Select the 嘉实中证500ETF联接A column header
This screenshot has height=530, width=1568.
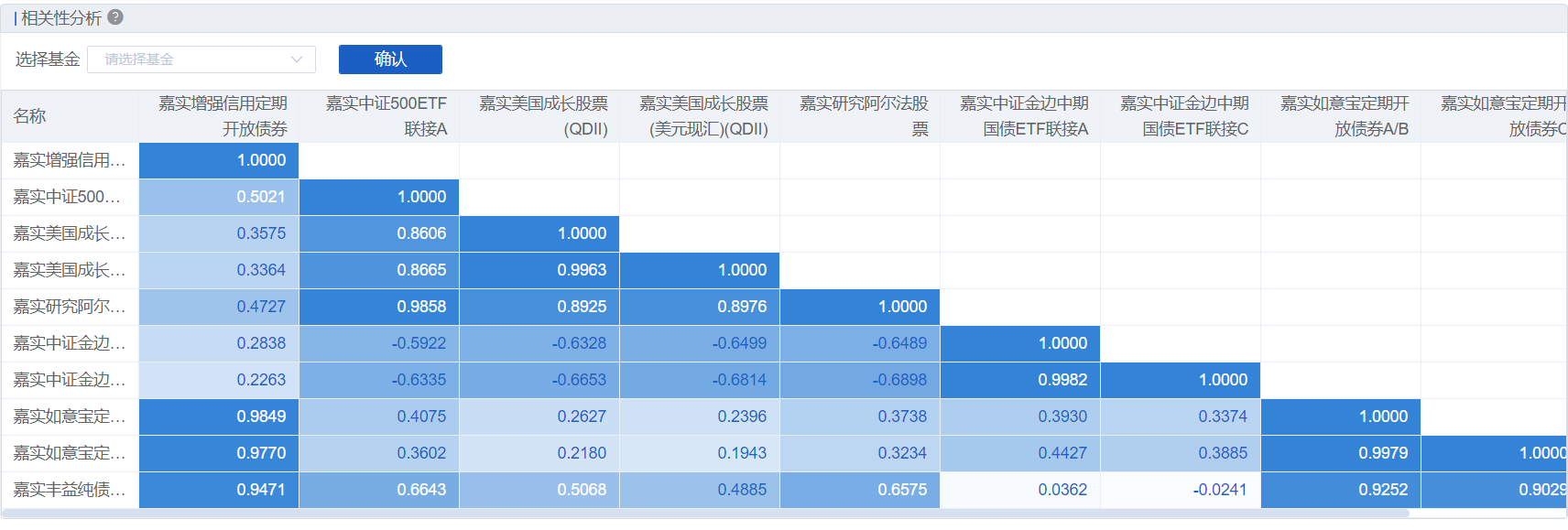pyautogui.click(x=386, y=116)
